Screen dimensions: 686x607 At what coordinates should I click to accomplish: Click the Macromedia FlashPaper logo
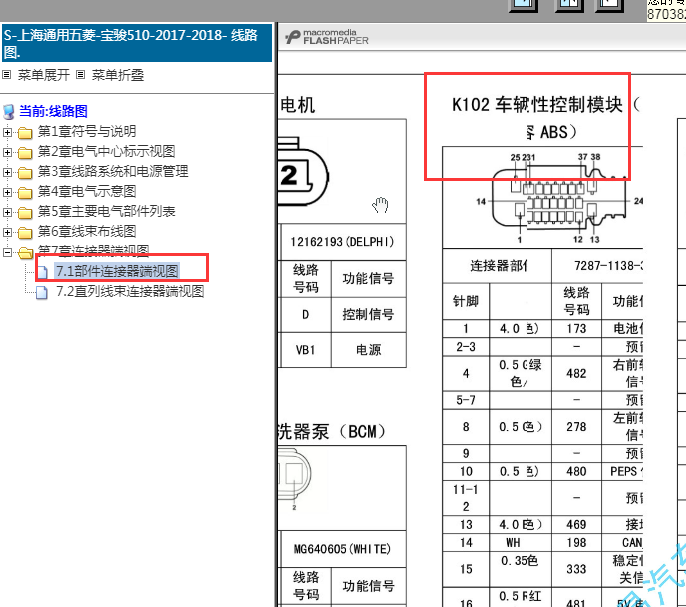coord(327,37)
